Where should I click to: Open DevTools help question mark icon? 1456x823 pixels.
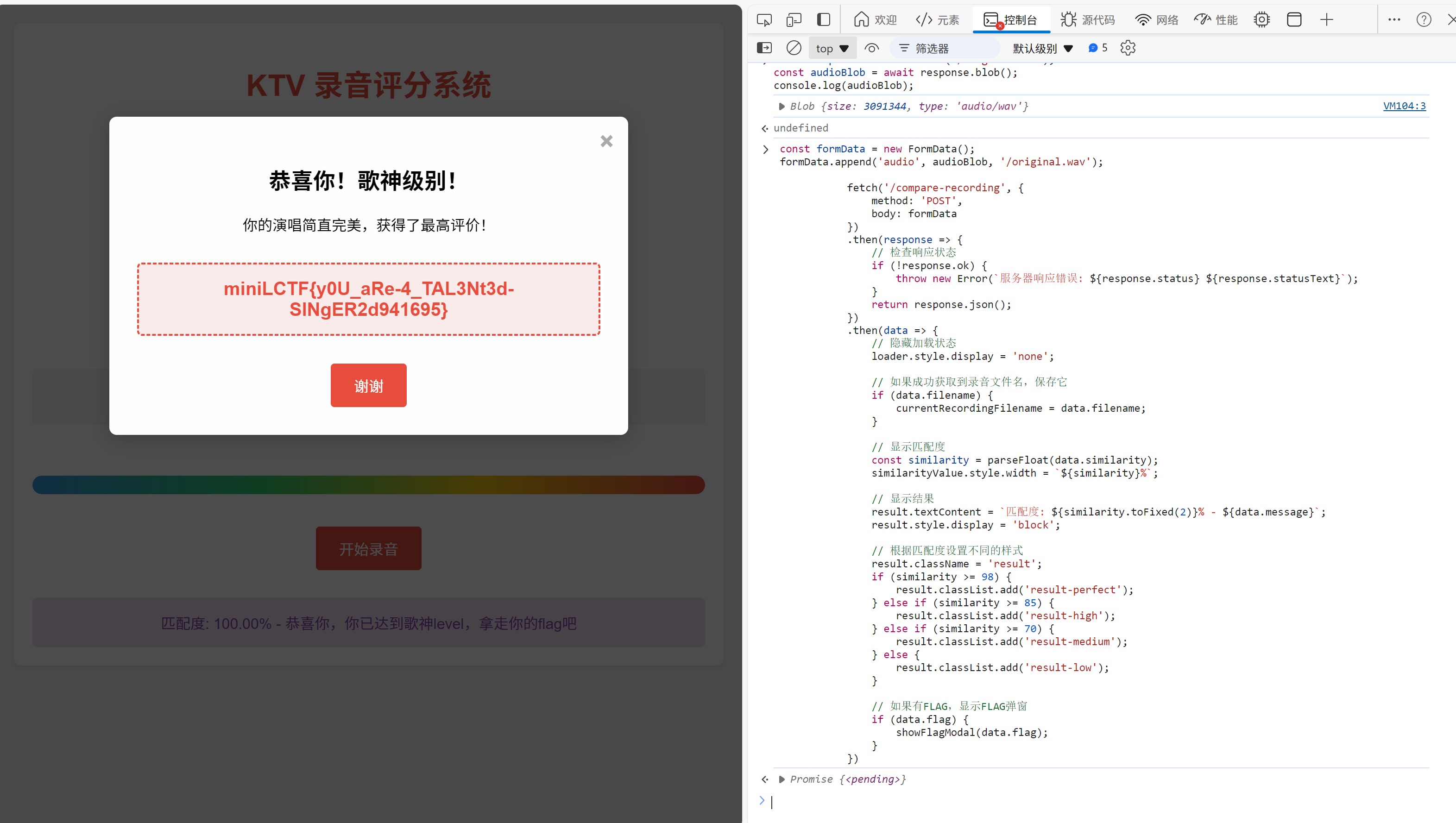1423,20
